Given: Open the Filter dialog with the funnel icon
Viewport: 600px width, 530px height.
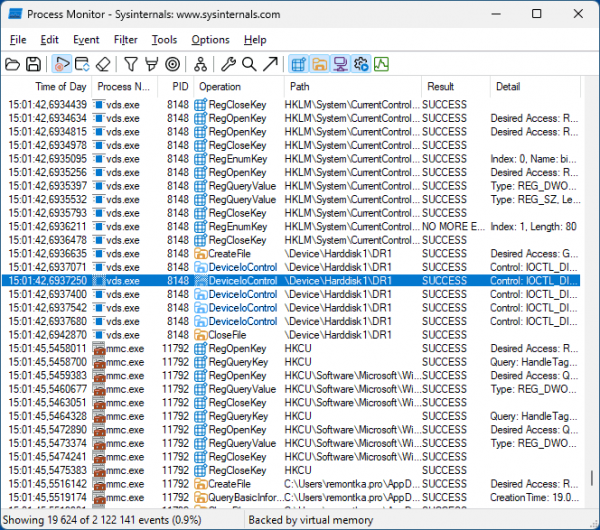Looking at the screenshot, I should pyautogui.click(x=131, y=64).
